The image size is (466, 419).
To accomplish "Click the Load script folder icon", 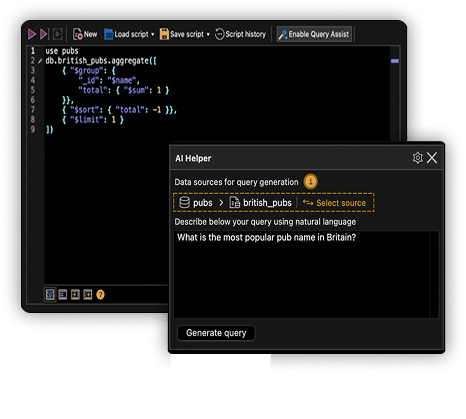I will click(x=109, y=34).
